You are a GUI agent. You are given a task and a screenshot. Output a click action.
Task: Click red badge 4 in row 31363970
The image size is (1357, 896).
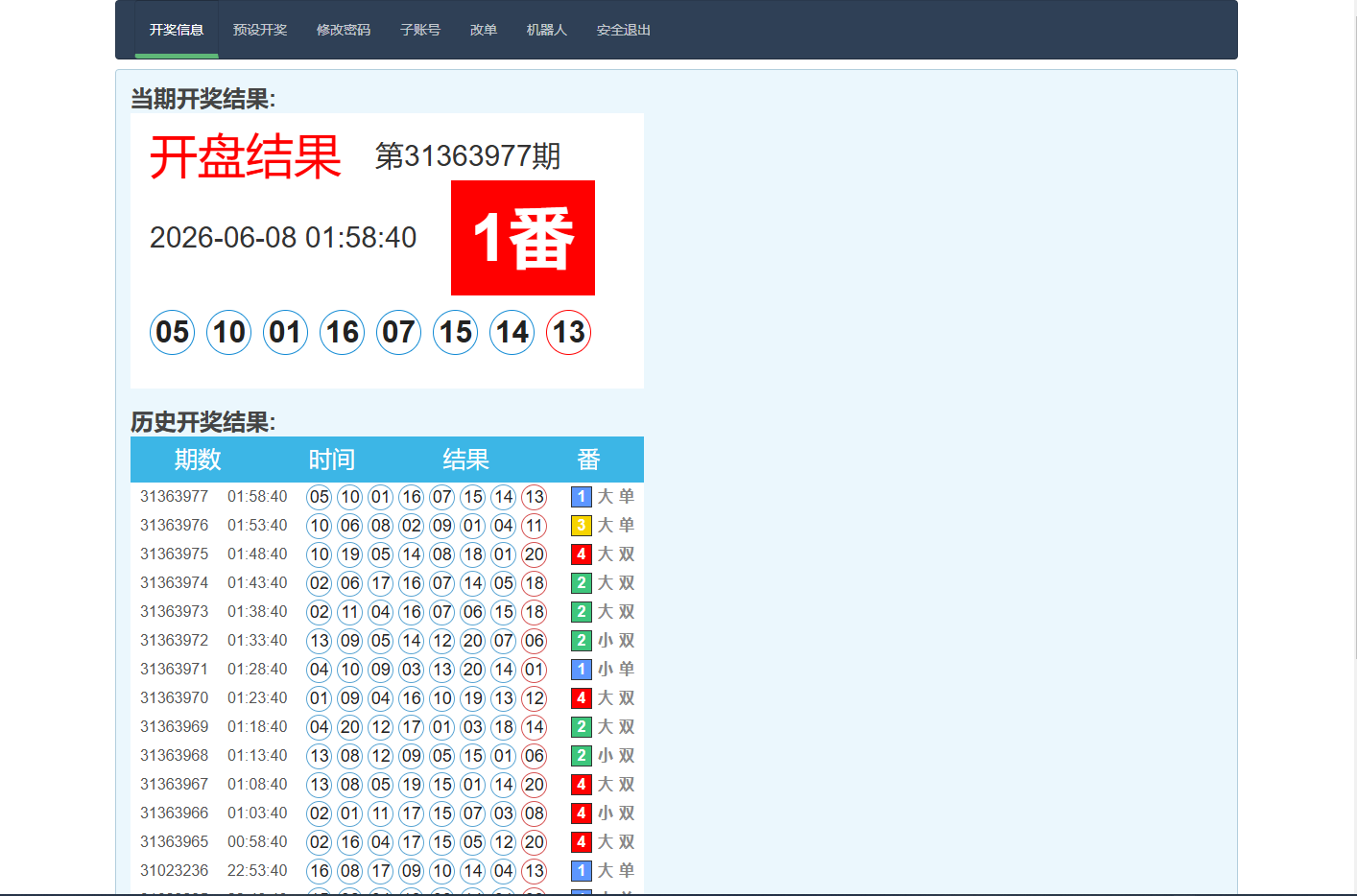582,698
